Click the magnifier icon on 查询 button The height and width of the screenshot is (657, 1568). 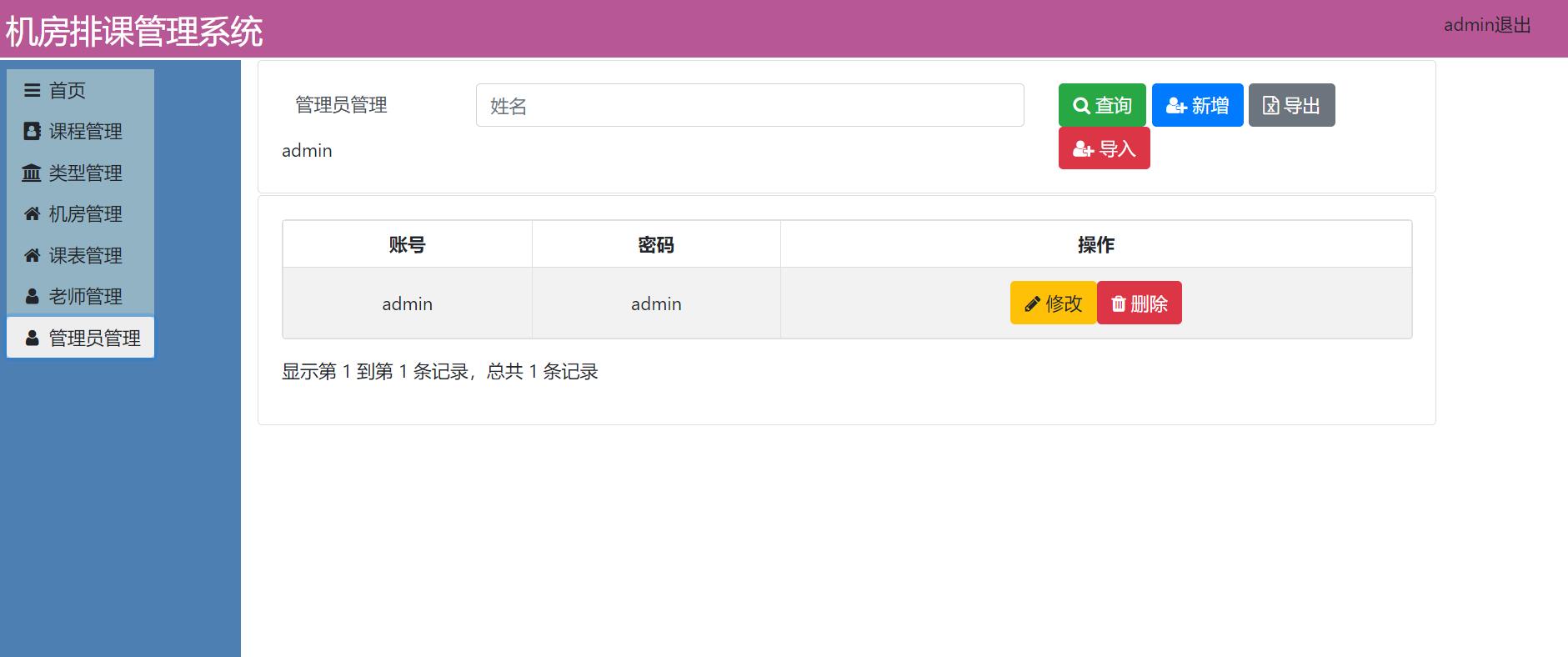[x=1082, y=106]
